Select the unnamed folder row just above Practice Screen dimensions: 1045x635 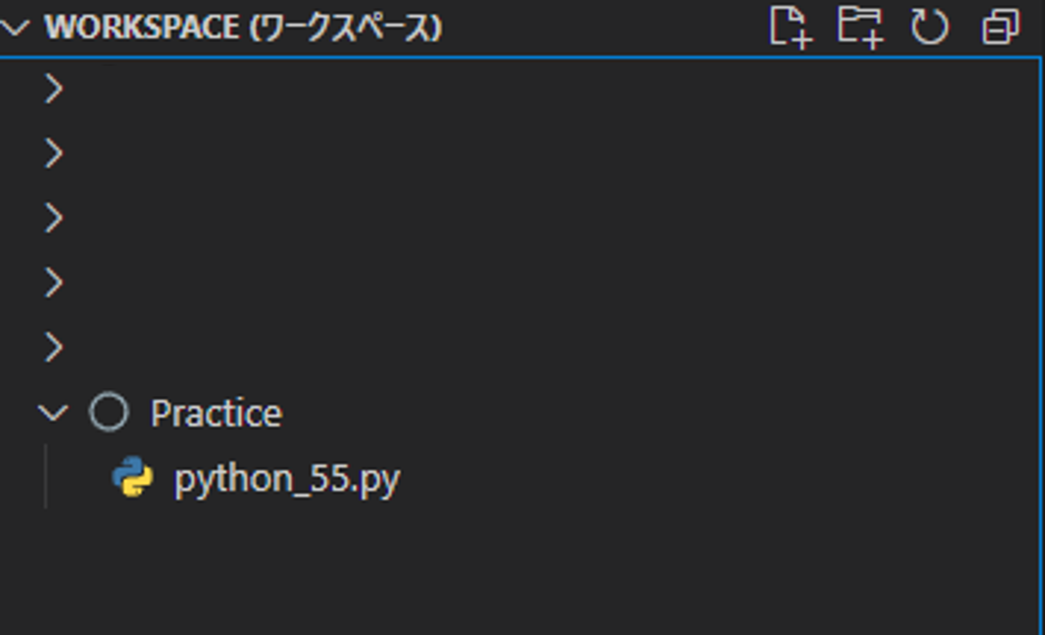521,347
